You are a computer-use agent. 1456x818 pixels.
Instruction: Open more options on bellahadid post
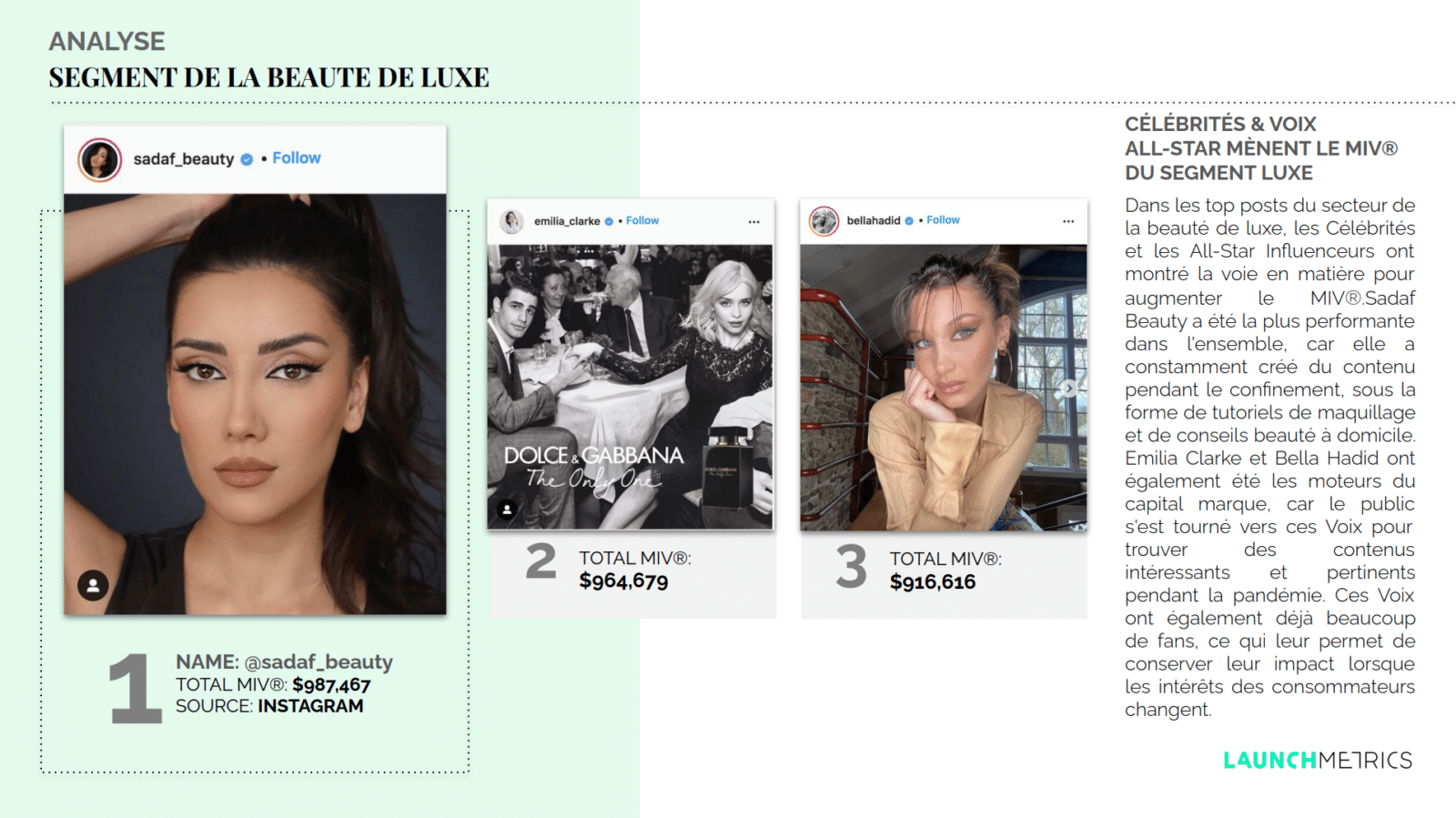click(1068, 221)
